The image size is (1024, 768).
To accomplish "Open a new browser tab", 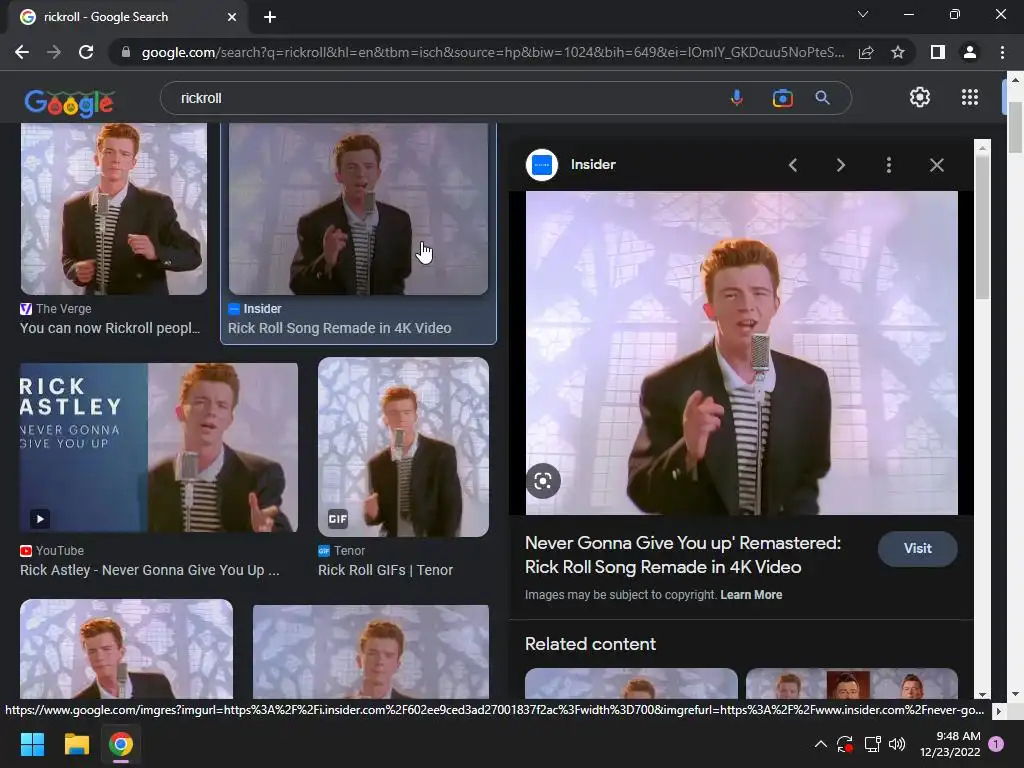I will point(270,17).
